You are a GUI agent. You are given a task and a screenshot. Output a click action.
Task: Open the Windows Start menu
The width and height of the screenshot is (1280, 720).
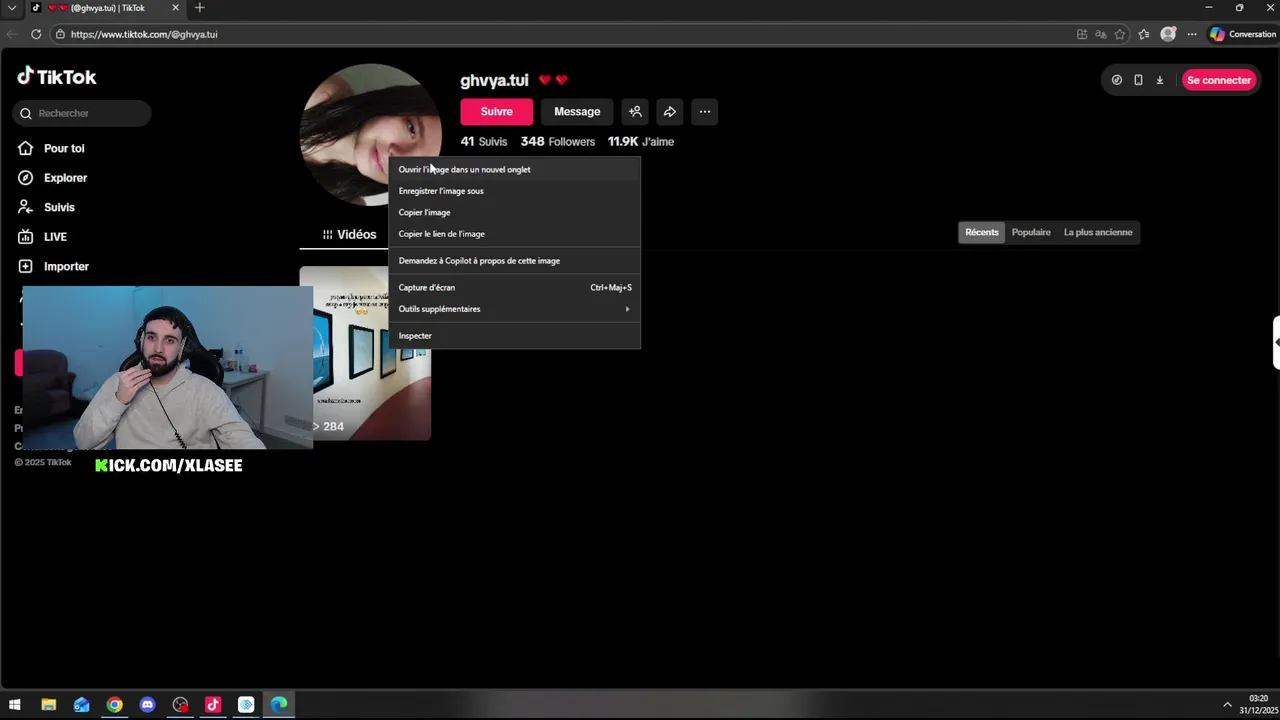pyautogui.click(x=15, y=705)
